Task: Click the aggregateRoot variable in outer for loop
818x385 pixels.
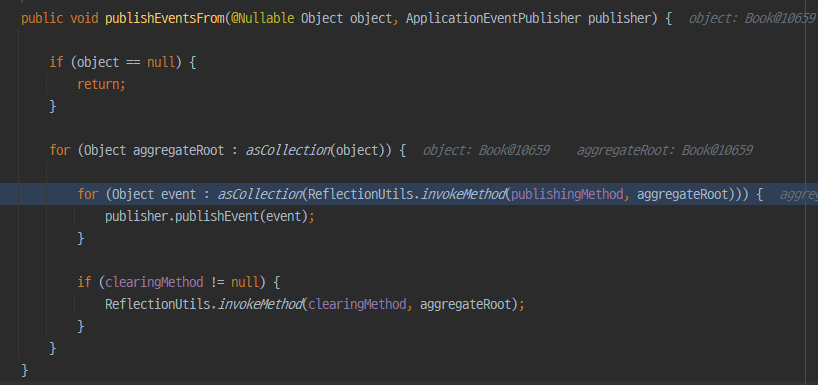Action: (178, 151)
